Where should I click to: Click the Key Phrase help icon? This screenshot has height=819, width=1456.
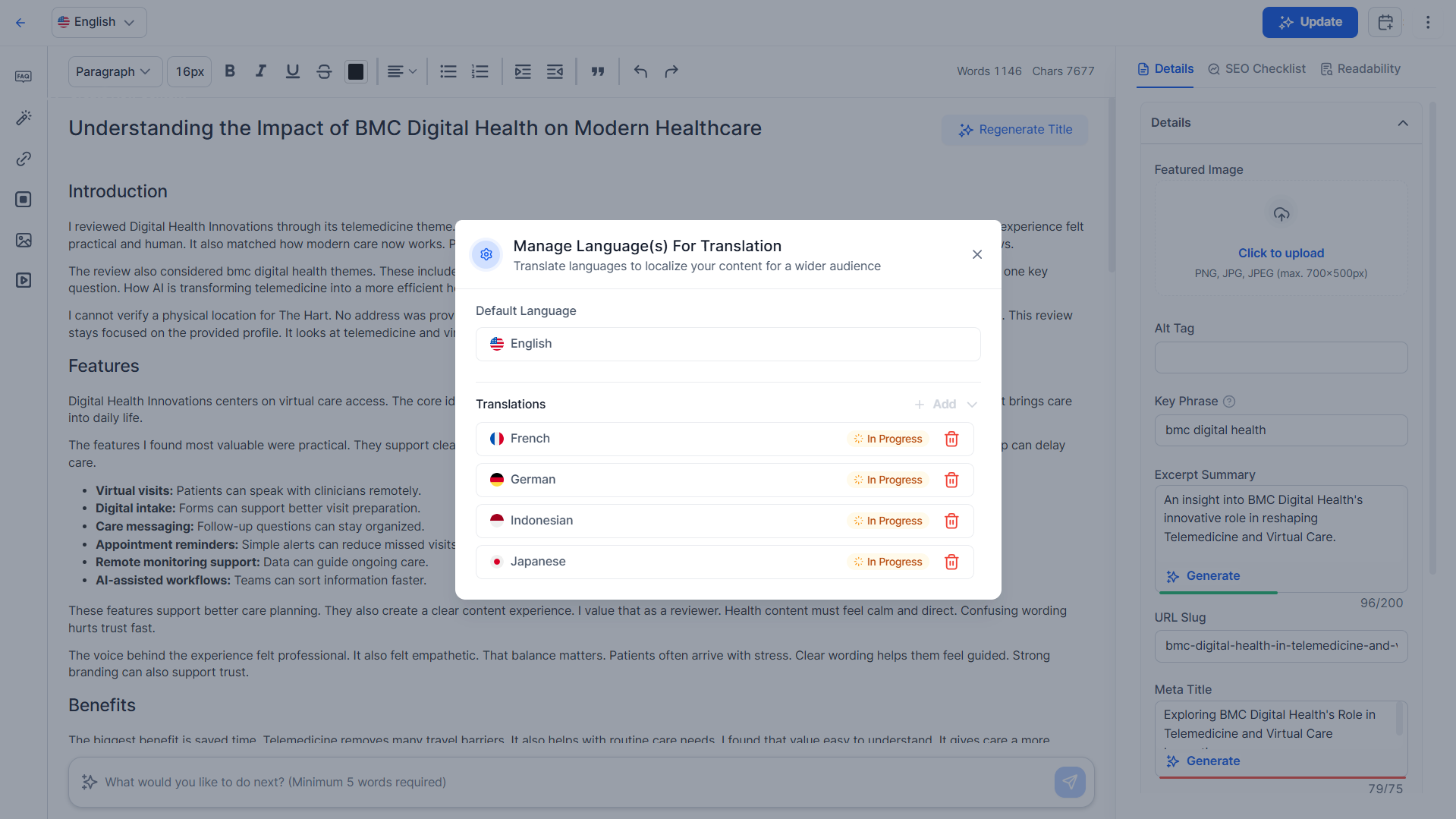(1229, 402)
